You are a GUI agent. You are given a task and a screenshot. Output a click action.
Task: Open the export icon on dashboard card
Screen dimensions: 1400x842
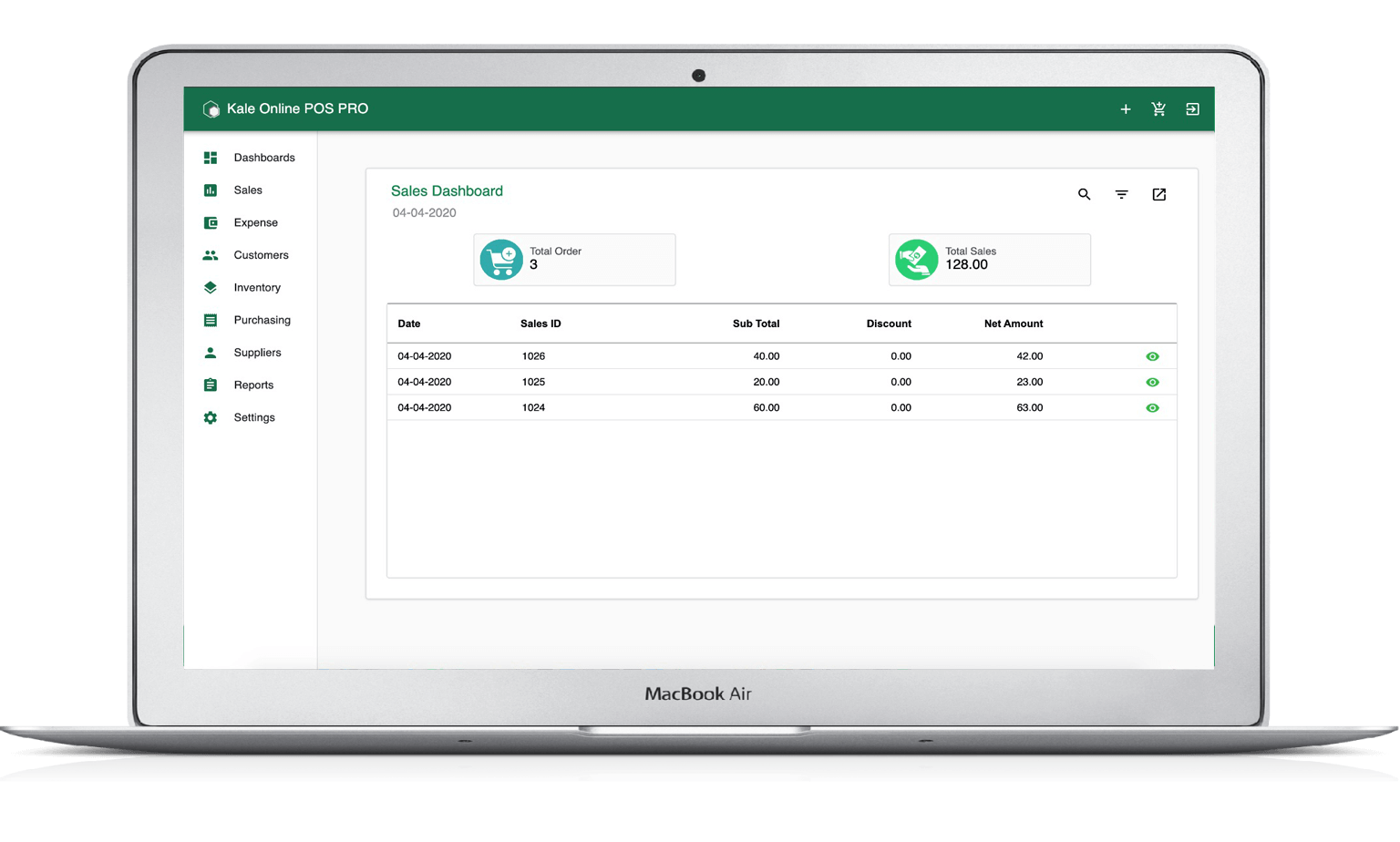point(1159,194)
